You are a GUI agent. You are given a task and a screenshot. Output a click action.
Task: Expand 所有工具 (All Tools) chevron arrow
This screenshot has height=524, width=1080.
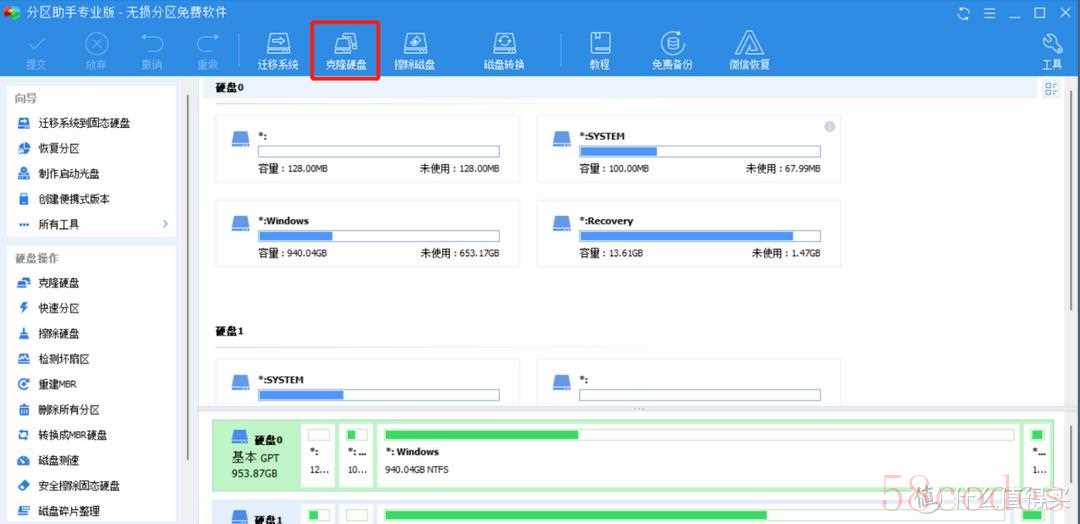click(x=165, y=224)
